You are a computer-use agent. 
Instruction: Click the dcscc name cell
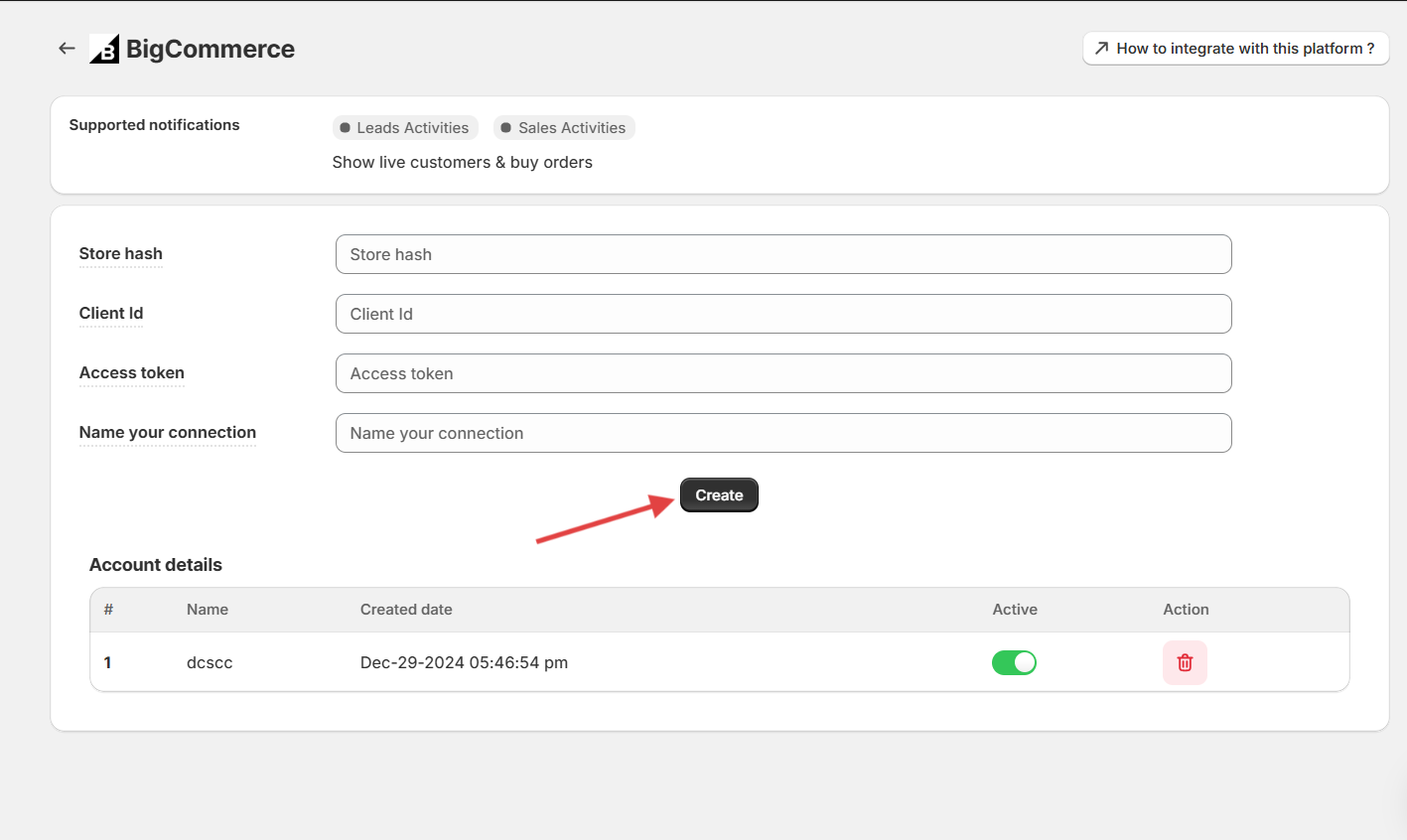[x=210, y=662]
